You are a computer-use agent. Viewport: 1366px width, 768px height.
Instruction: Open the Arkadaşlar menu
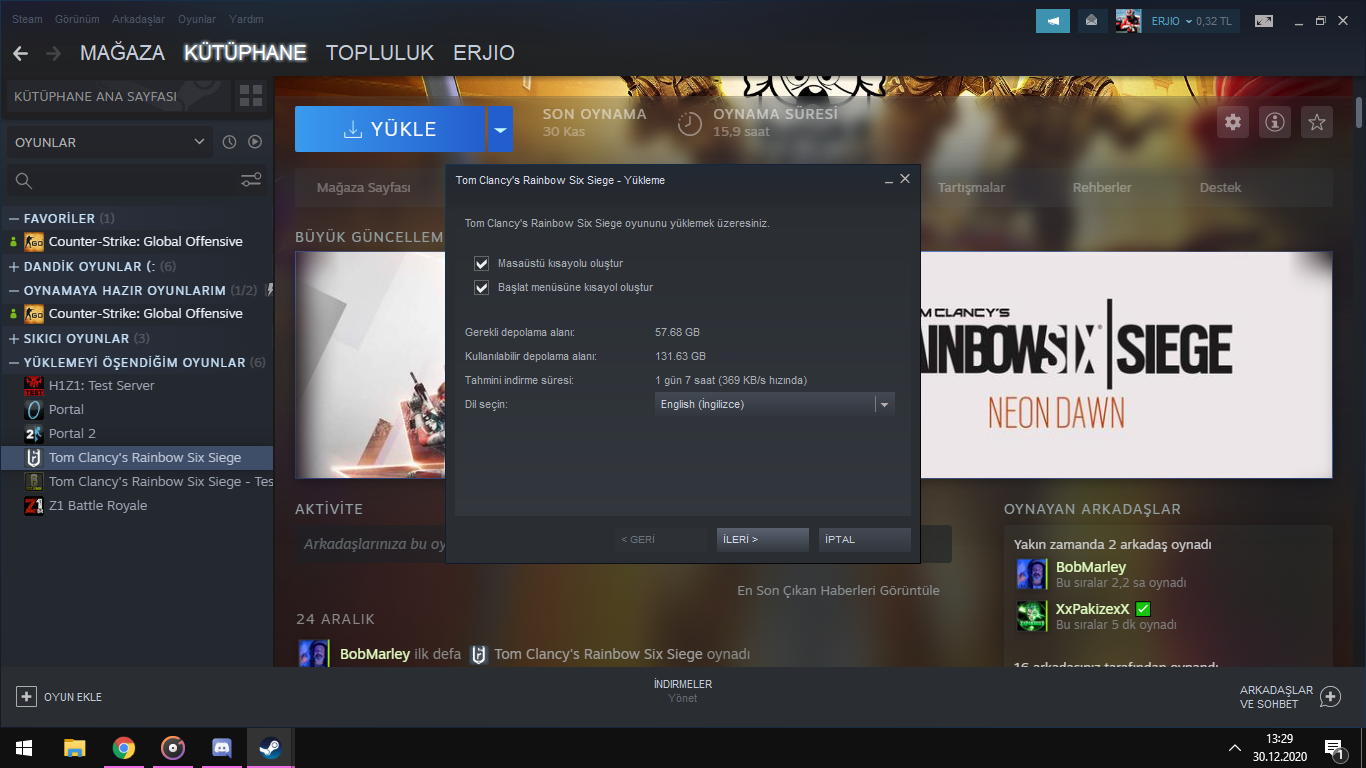pos(139,19)
